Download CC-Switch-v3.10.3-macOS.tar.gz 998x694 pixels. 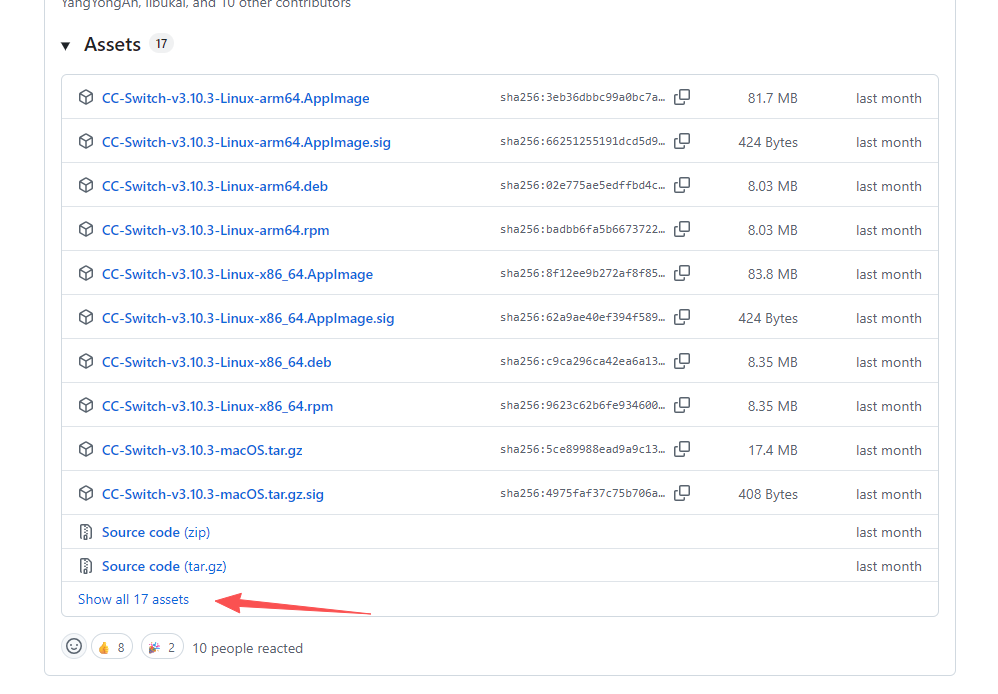[202, 450]
